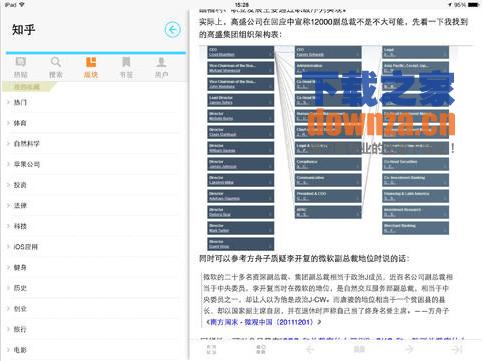Screen dimensions: 483x361
Task: Open the iOS应用 category label
Action: pos(26,247)
